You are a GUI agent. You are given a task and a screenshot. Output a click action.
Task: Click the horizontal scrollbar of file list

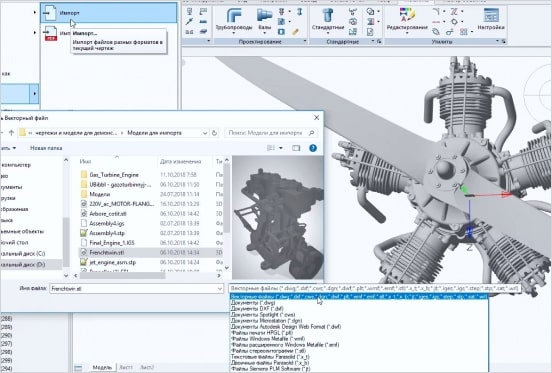pos(123,276)
